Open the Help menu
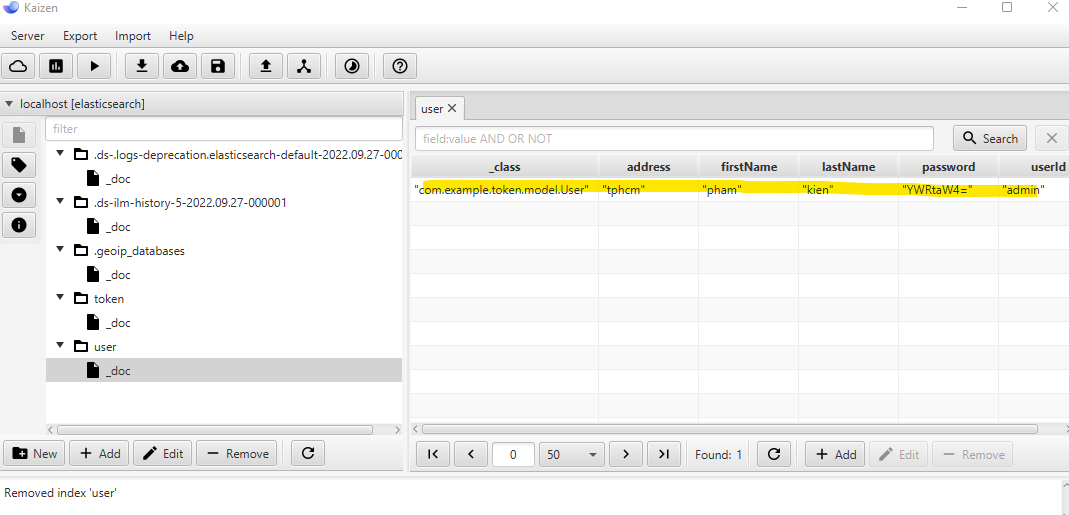Image resolution: width=1069 pixels, height=515 pixels. point(181,36)
